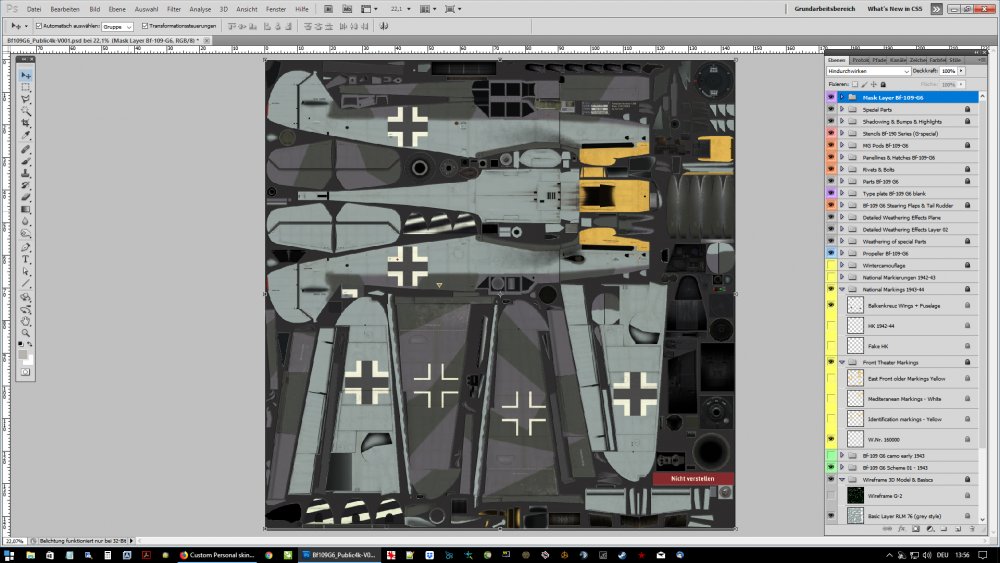
Task: Choose the Type tool
Action: 26,260
